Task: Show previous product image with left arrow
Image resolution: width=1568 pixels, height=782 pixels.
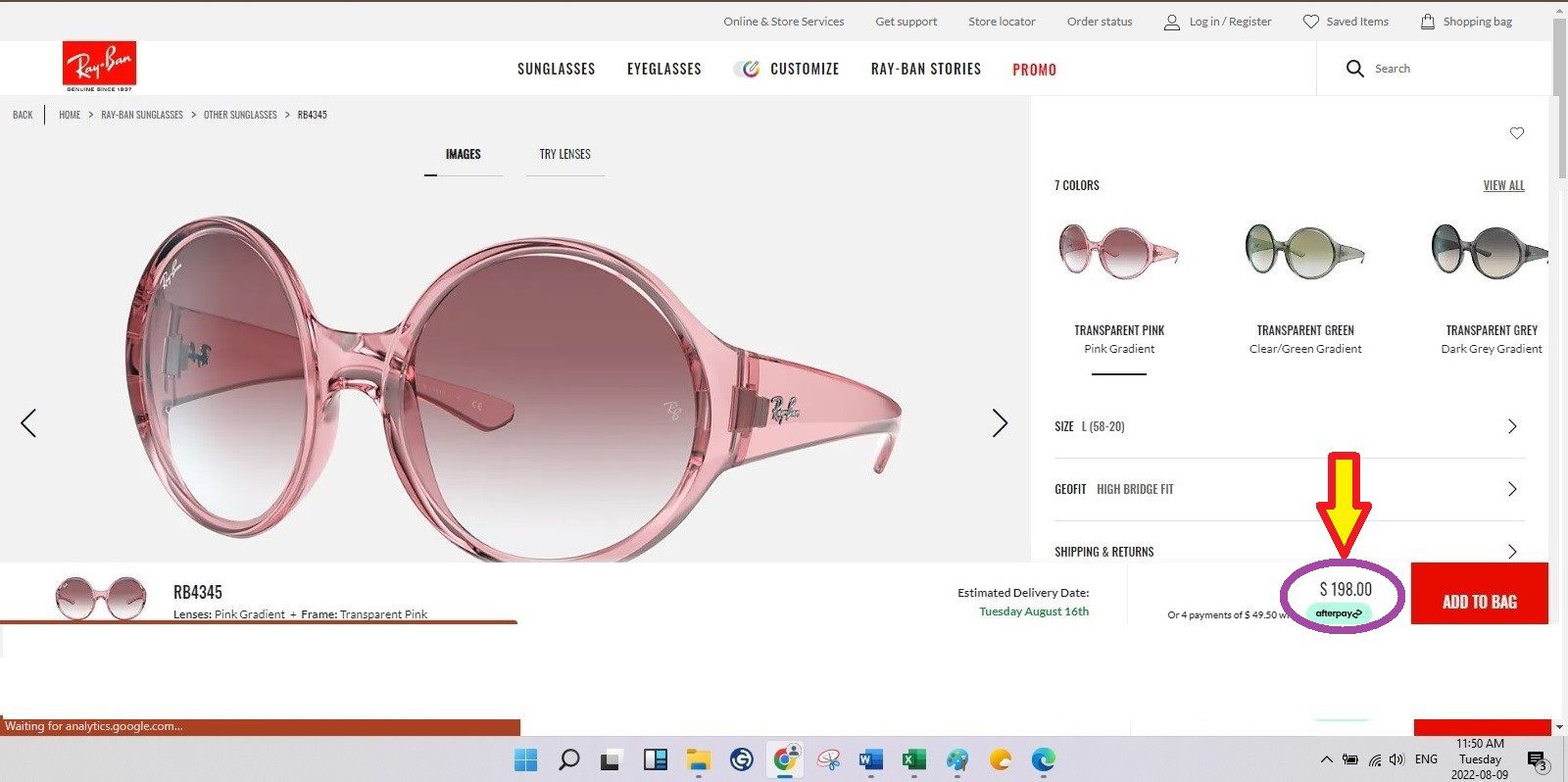Action: [28, 423]
